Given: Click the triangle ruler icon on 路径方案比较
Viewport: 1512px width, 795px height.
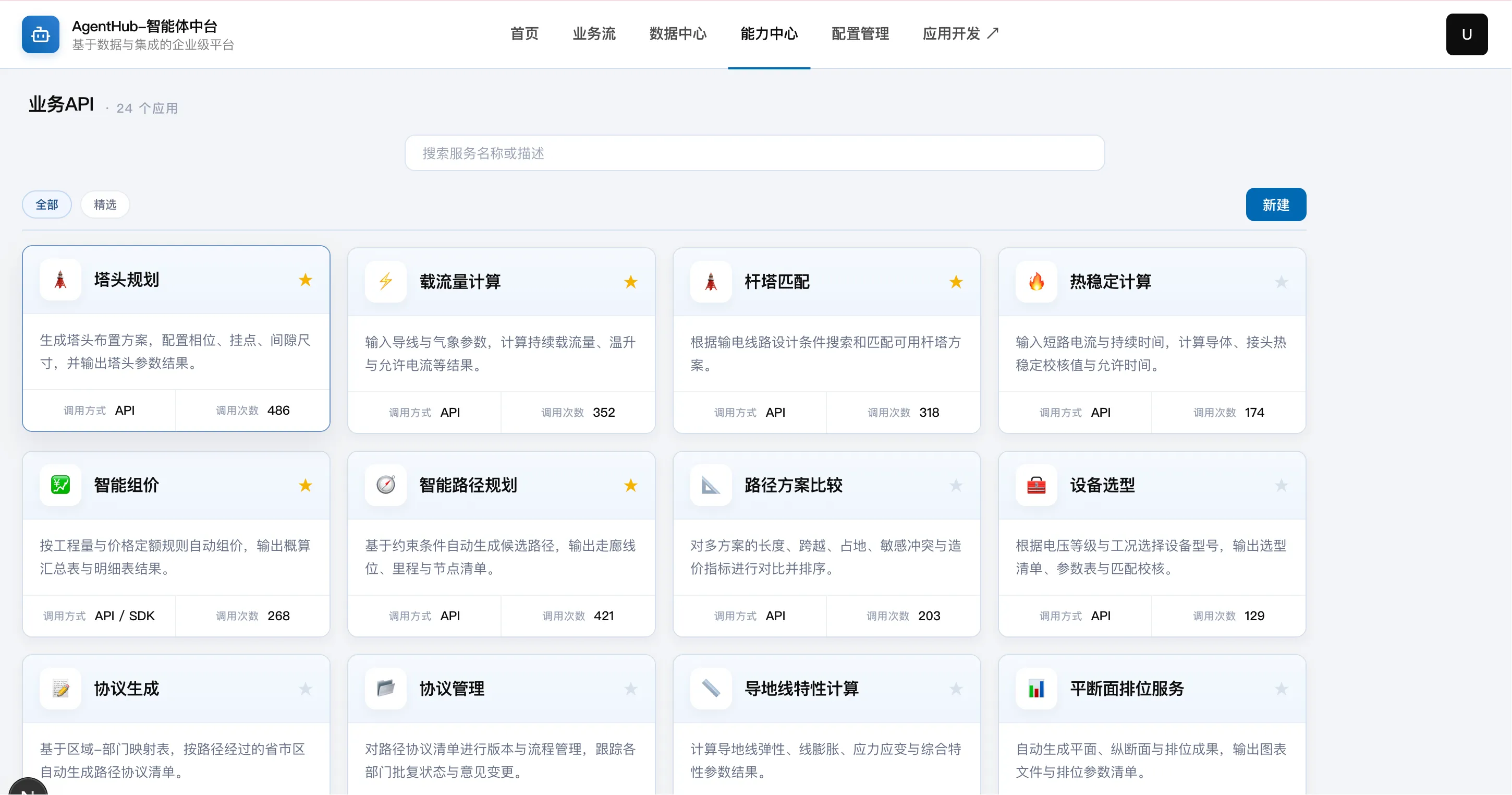Looking at the screenshot, I should click(711, 485).
